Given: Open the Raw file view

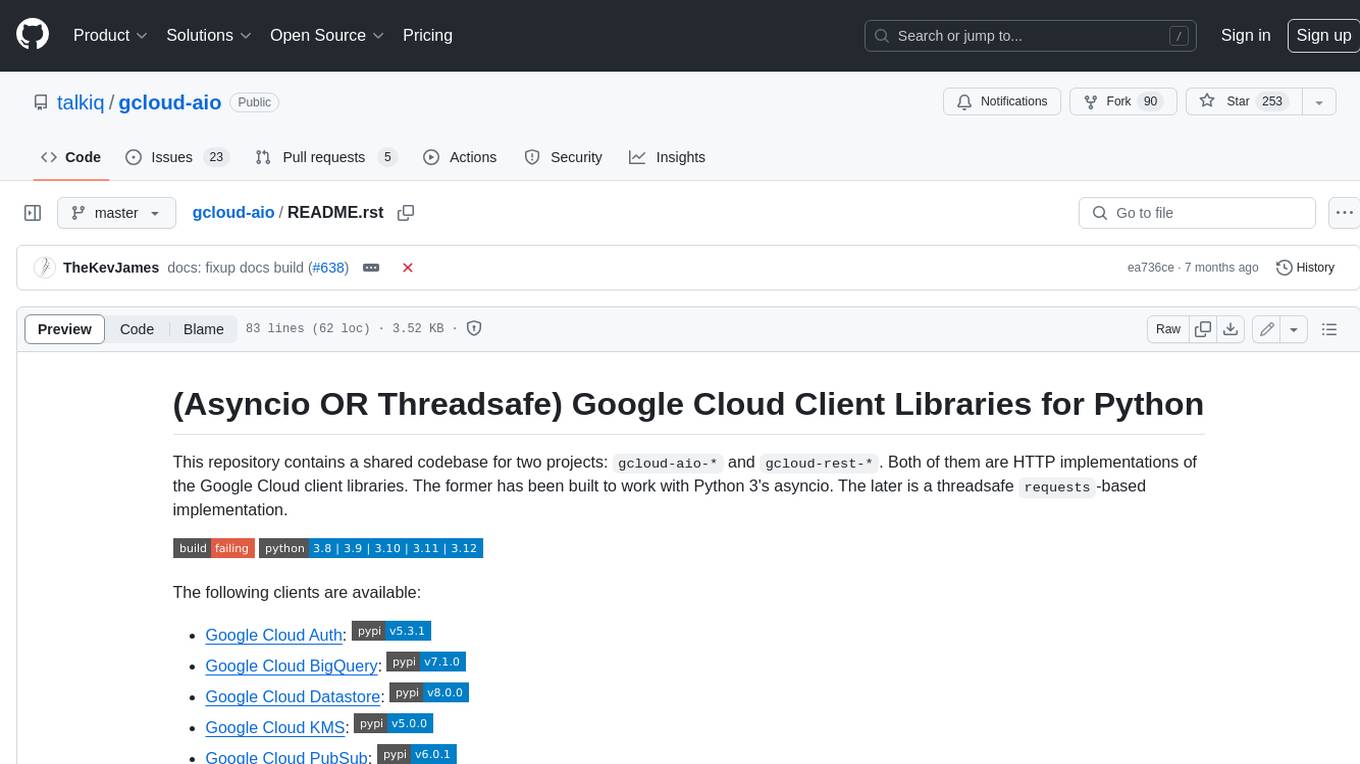Looking at the screenshot, I should pyautogui.click(x=1168, y=329).
